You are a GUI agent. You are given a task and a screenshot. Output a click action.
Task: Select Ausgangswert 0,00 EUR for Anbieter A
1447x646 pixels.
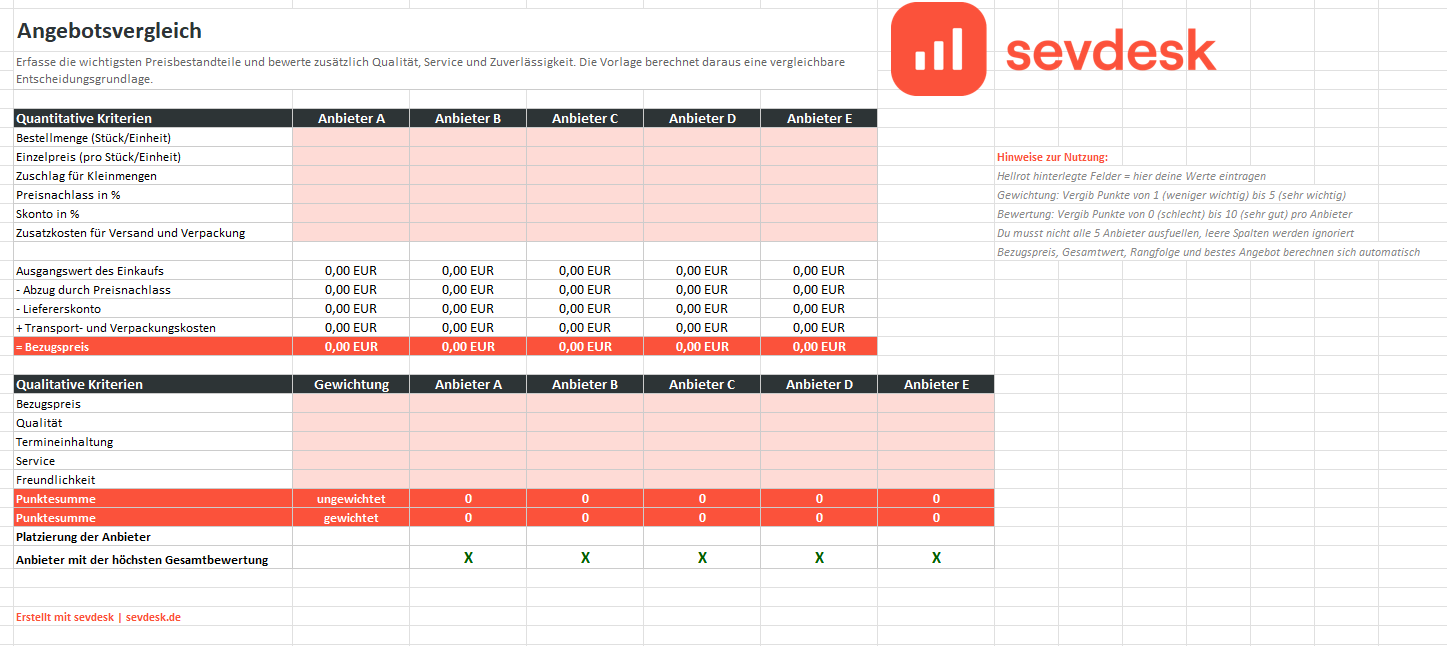pyautogui.click(x=351, y=270)
